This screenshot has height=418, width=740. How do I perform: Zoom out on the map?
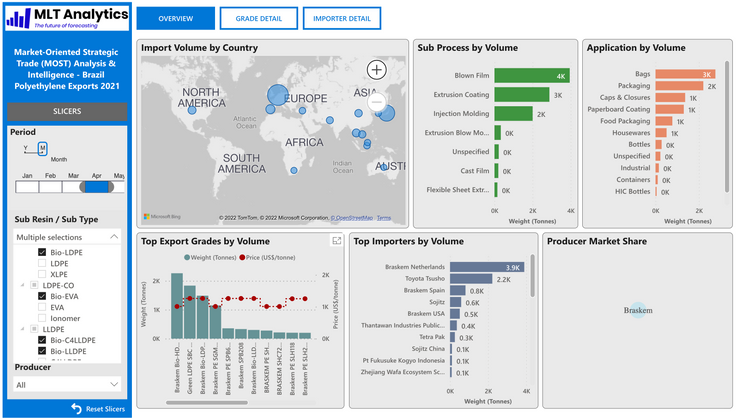point(376,102)
